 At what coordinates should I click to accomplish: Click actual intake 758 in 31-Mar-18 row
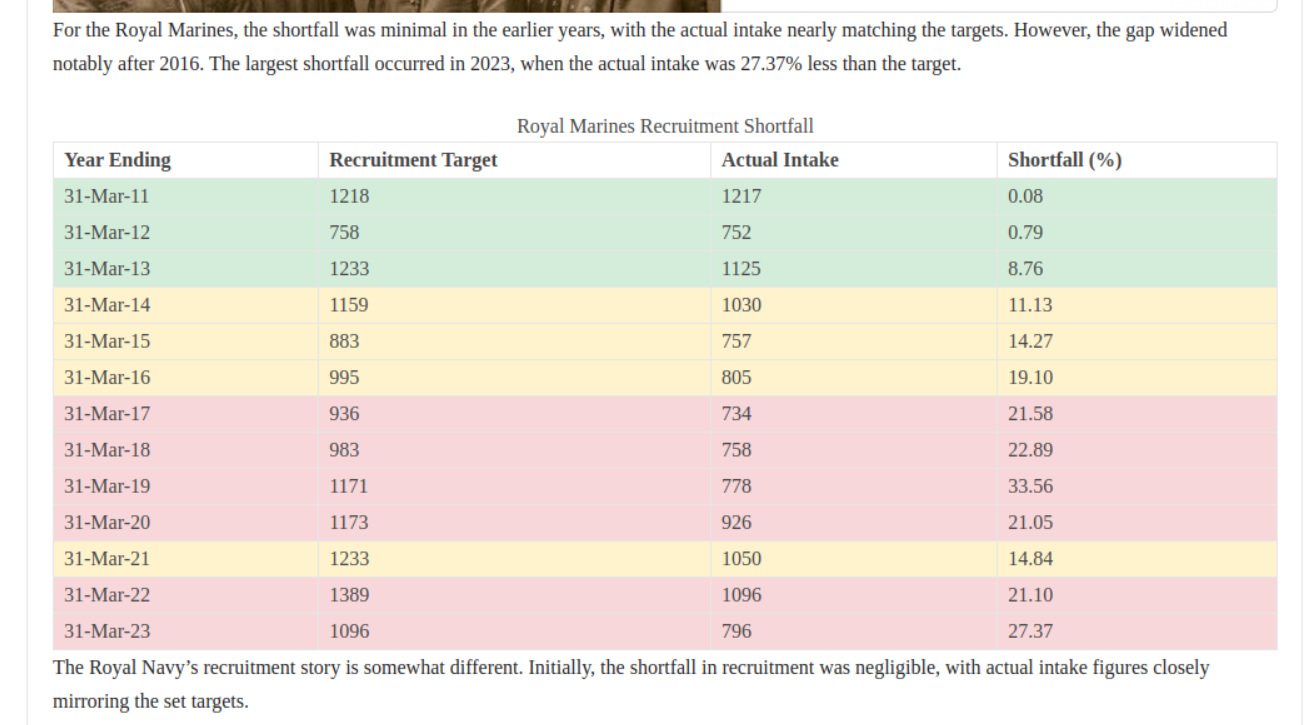coord(854,450)
